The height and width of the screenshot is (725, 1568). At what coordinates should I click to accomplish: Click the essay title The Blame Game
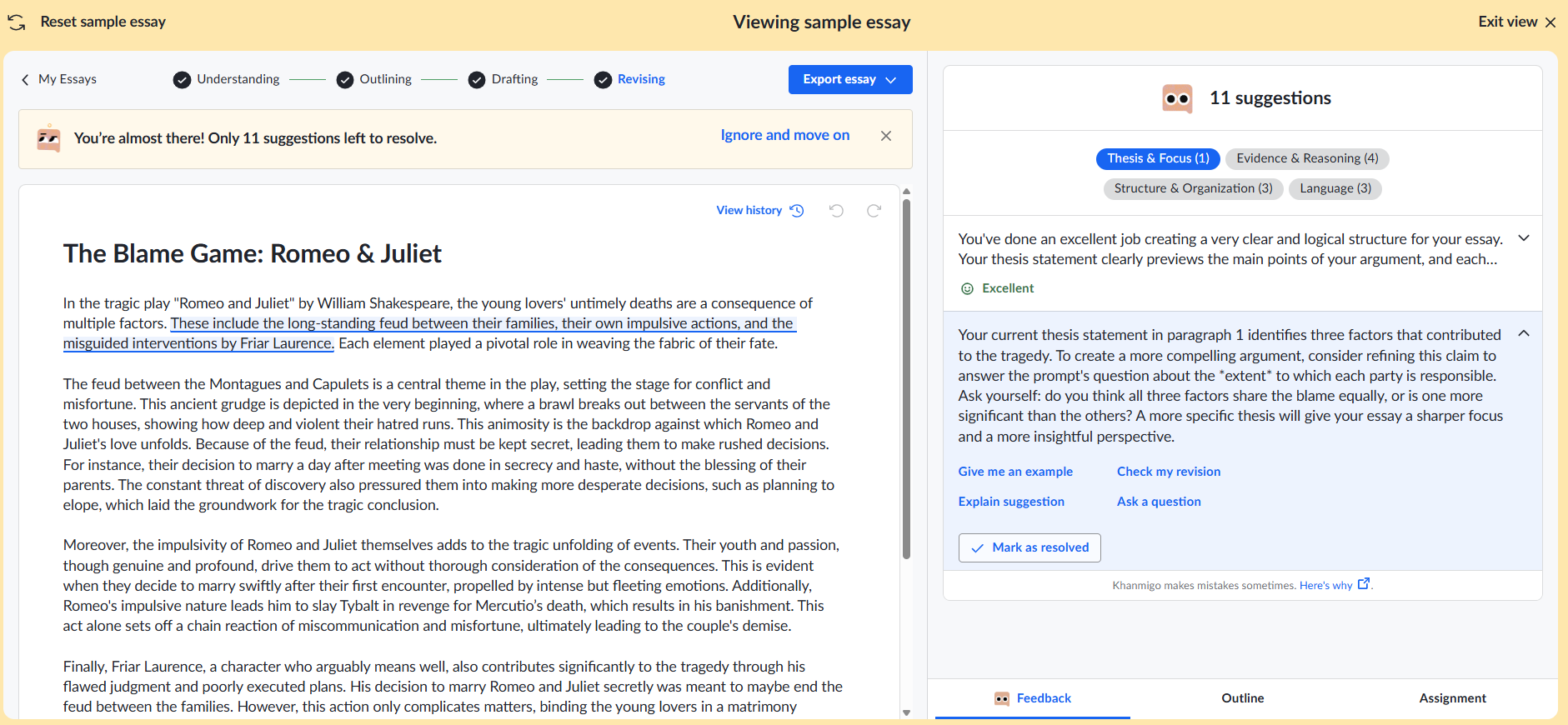pos(252,254)
